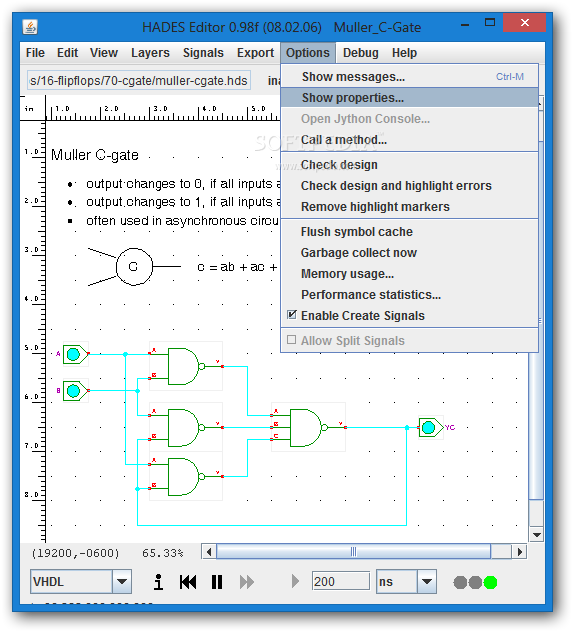Toggle input pin A switch
The width and height of the screenshot is (573, 632).
[74, 354]
